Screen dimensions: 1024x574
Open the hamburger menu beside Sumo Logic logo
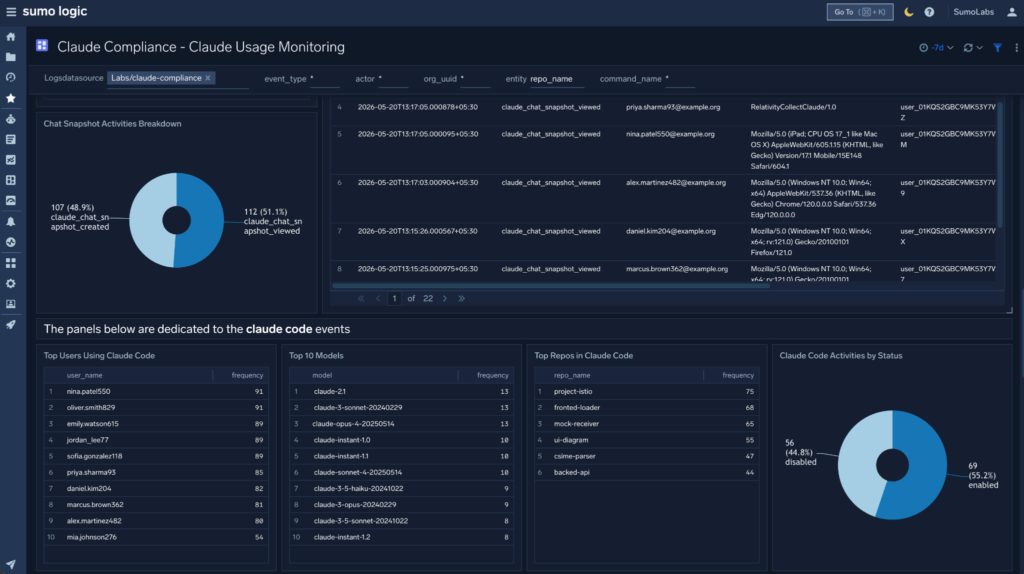coord(11,12)
